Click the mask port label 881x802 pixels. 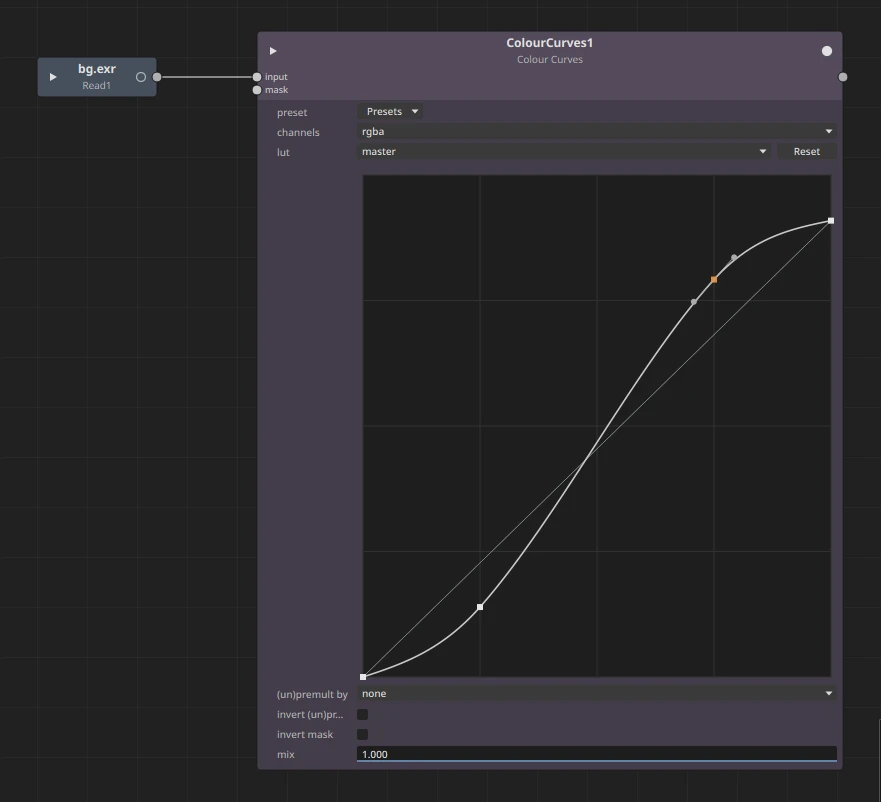pos(276,90)
